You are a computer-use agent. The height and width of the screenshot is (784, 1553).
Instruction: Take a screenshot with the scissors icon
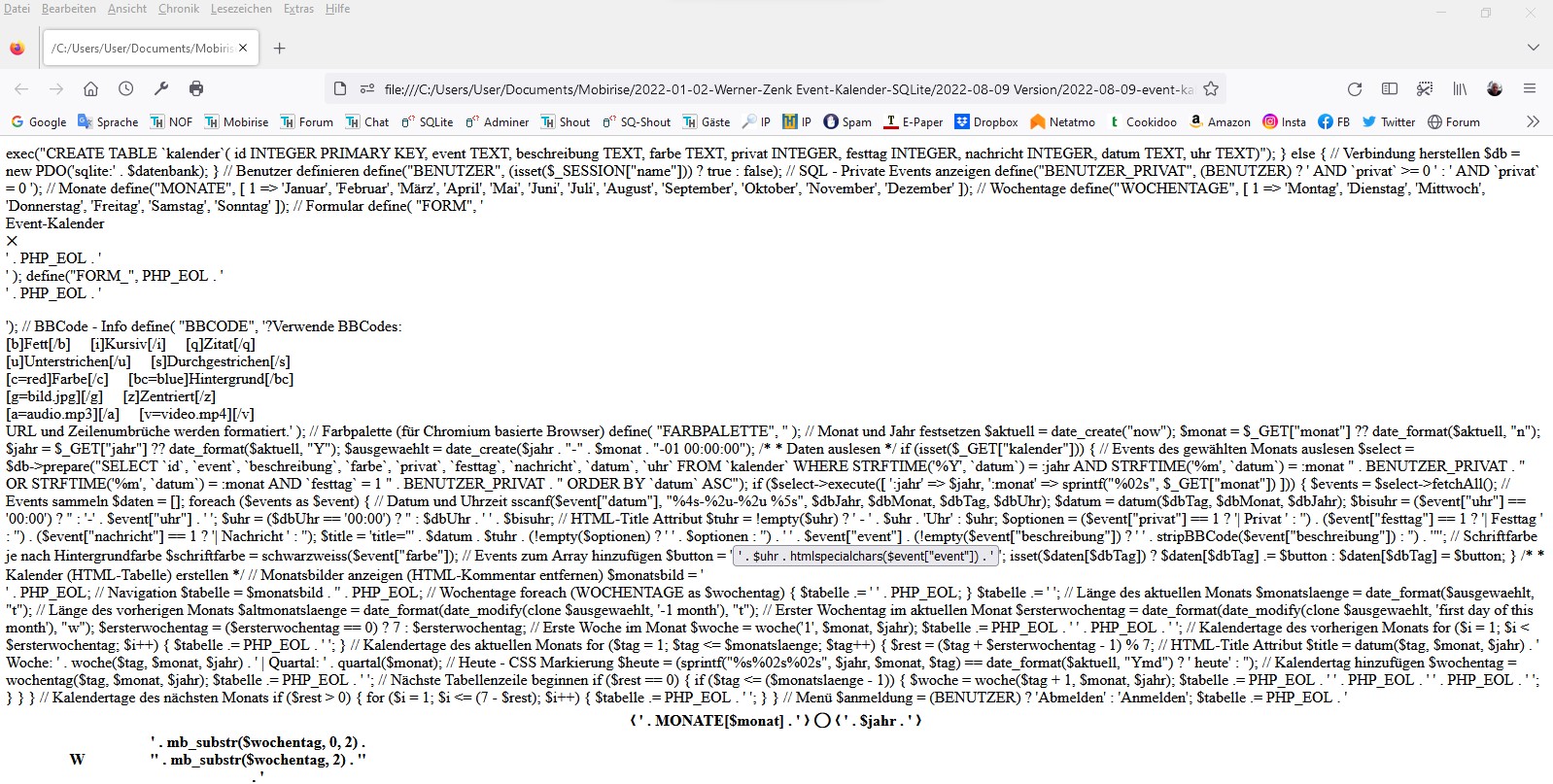click(x=1425, y=89)
